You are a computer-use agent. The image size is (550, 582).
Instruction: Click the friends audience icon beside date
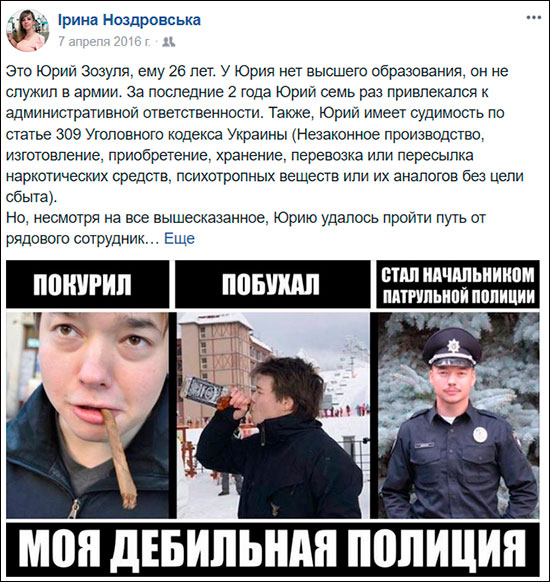coord(169,42)
